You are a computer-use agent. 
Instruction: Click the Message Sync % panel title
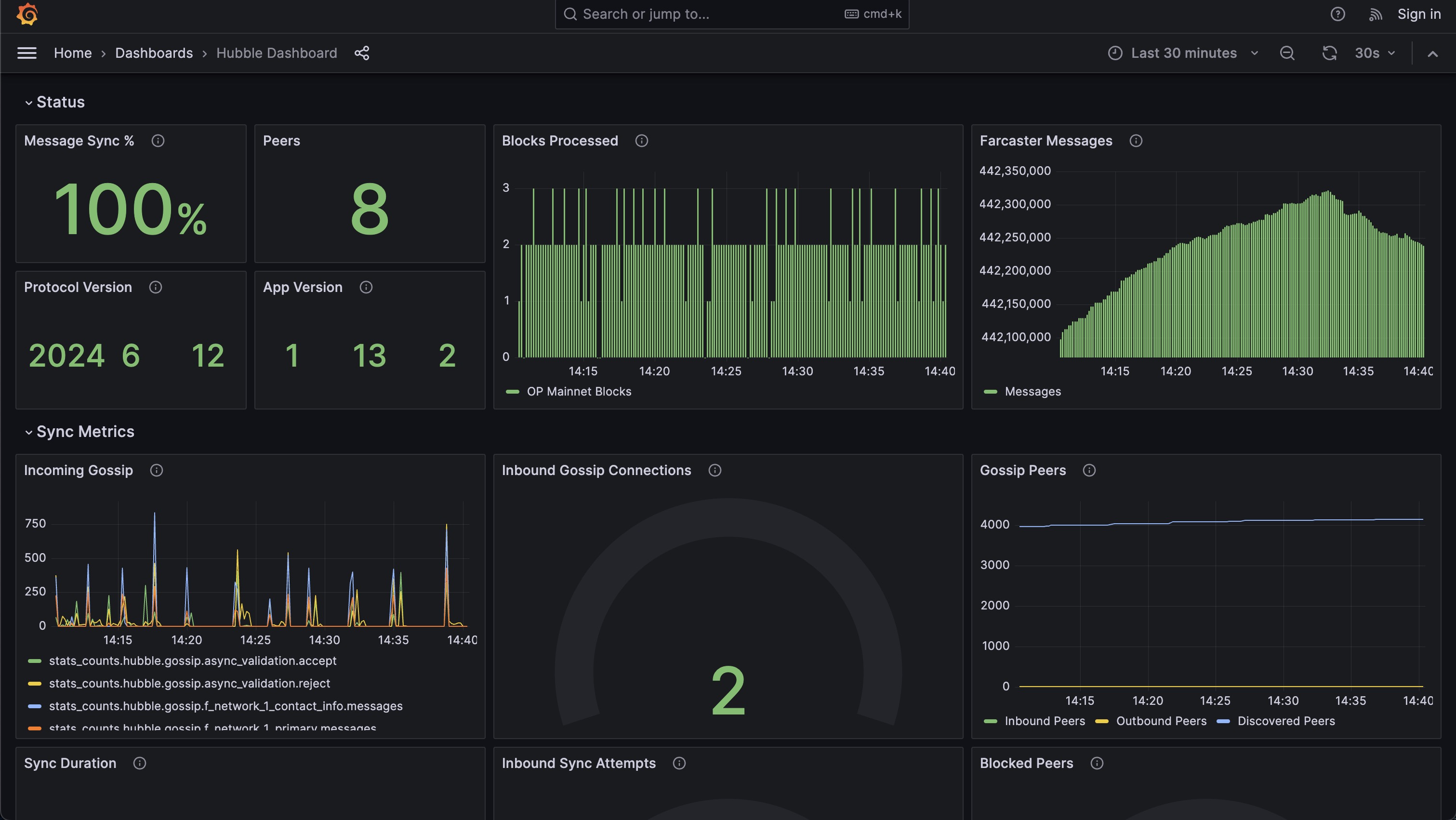(79, 141)
